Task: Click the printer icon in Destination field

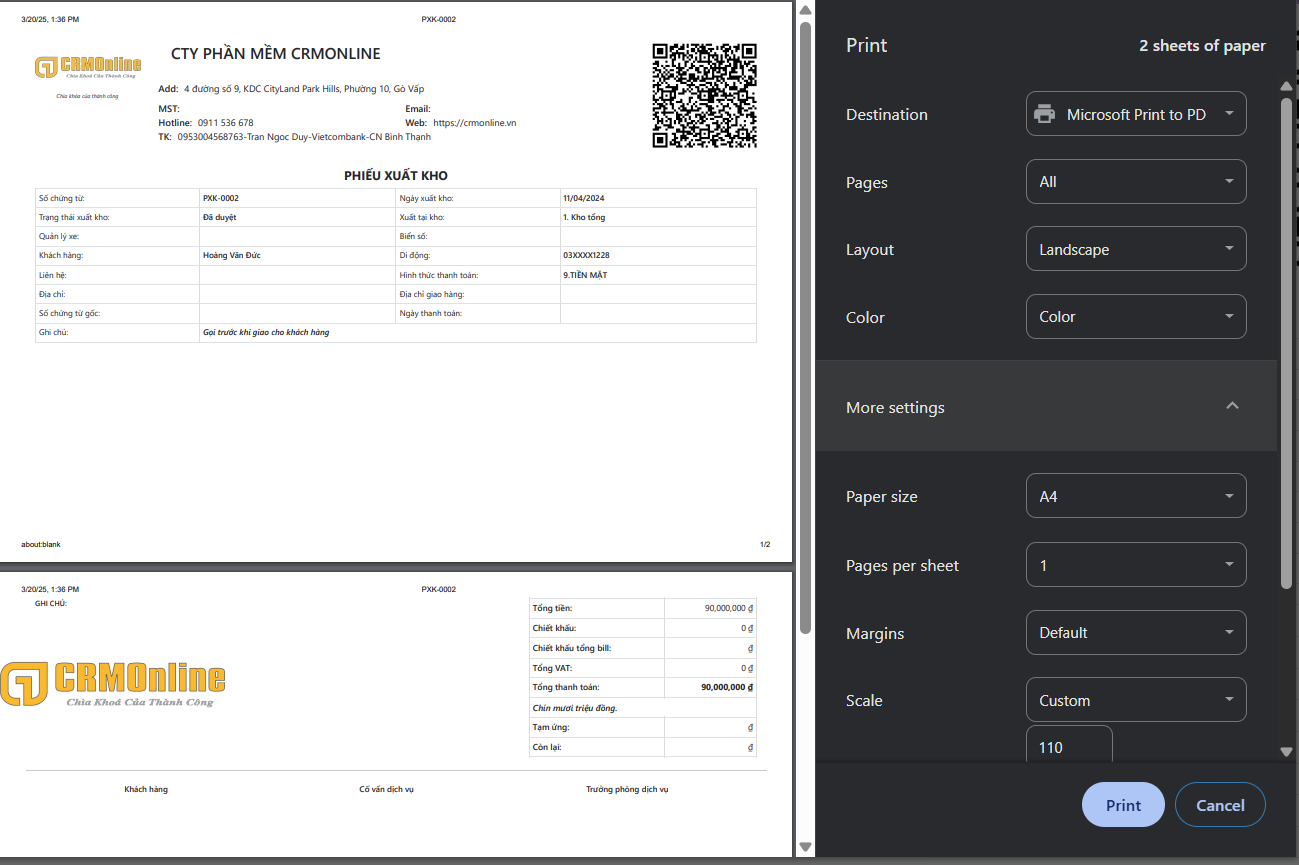Action: 1045,114
